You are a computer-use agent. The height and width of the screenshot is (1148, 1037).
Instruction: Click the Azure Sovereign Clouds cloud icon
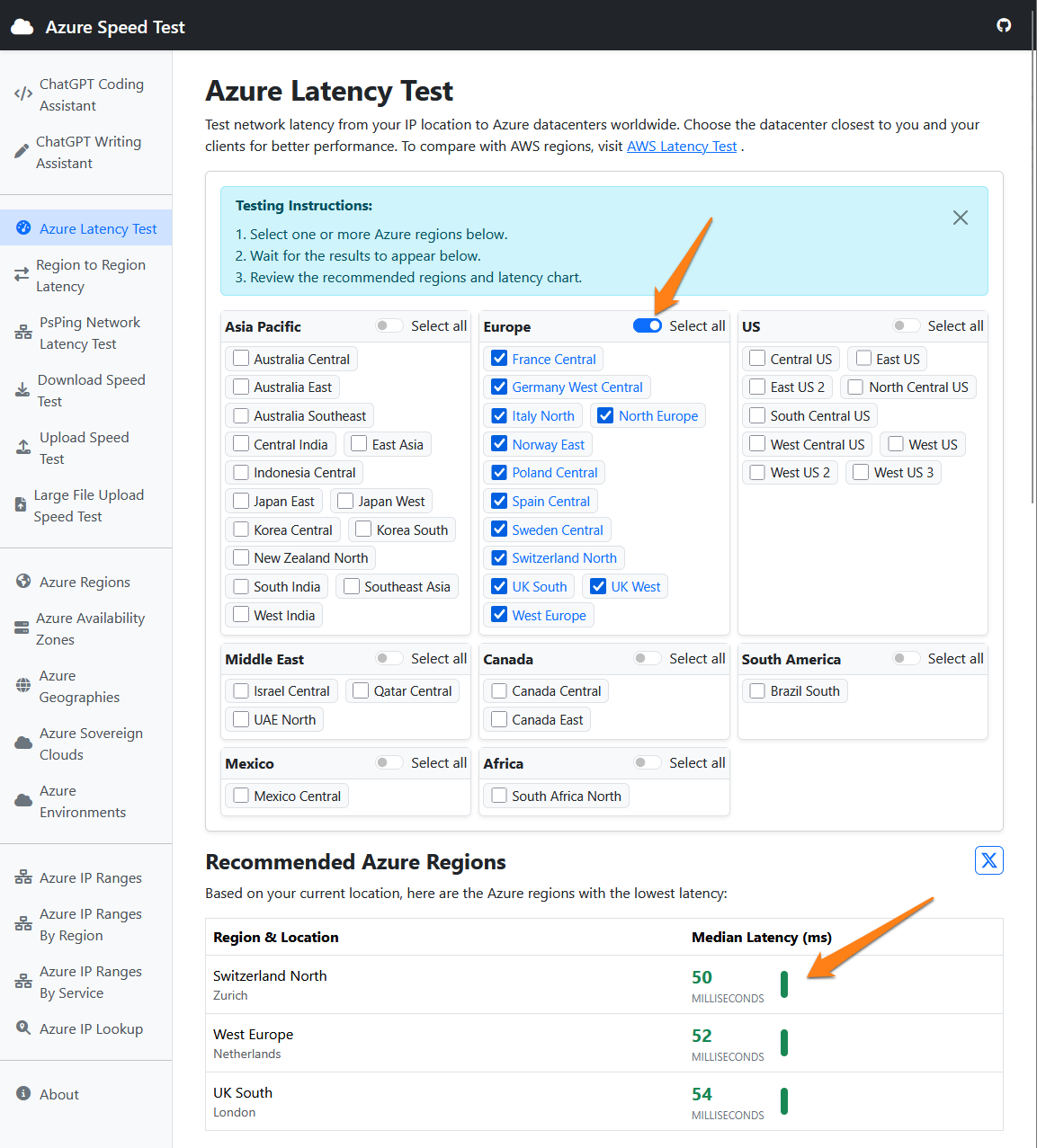click(23, 743)
